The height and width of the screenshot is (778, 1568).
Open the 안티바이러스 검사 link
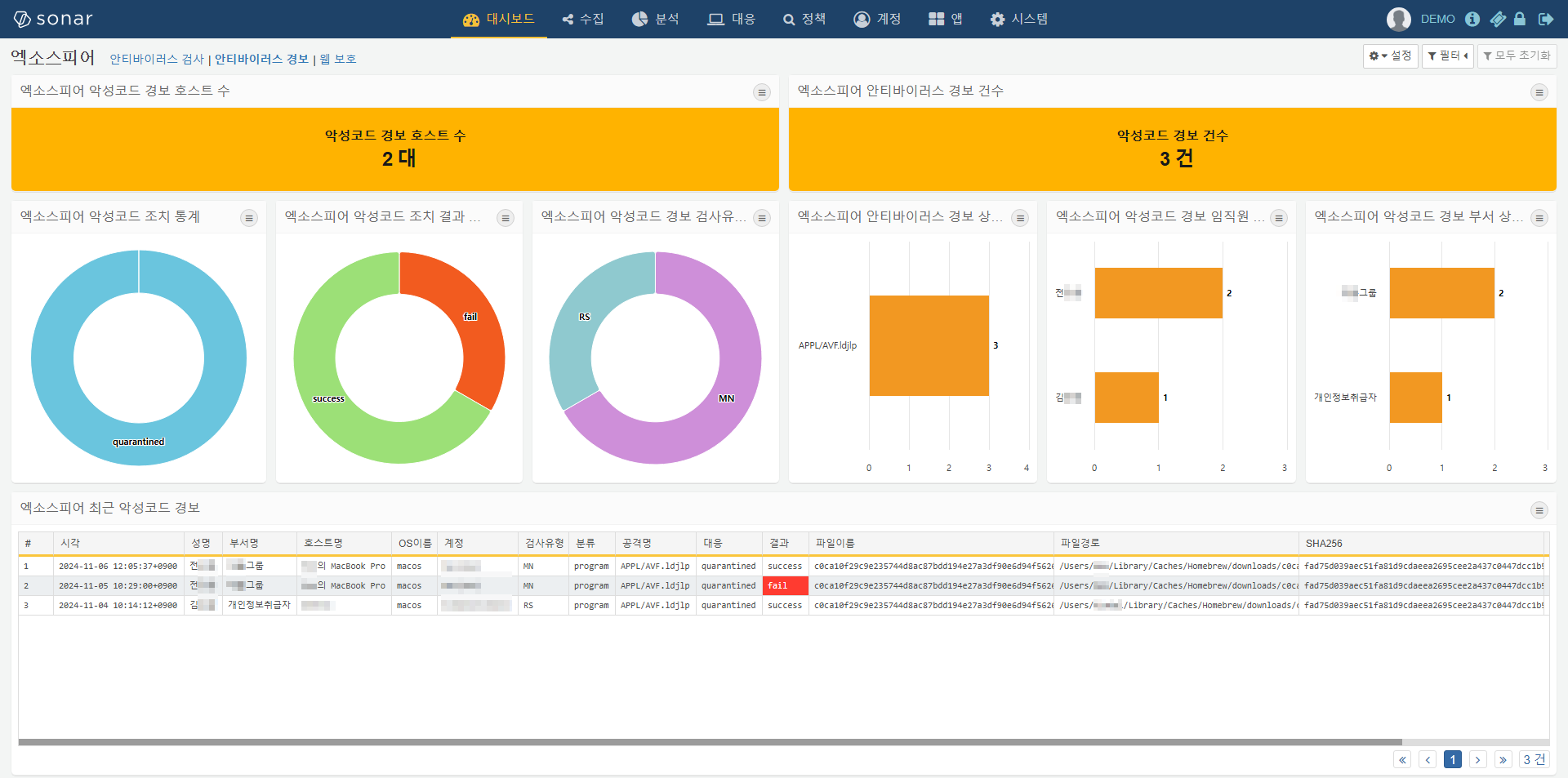point(157,59)
